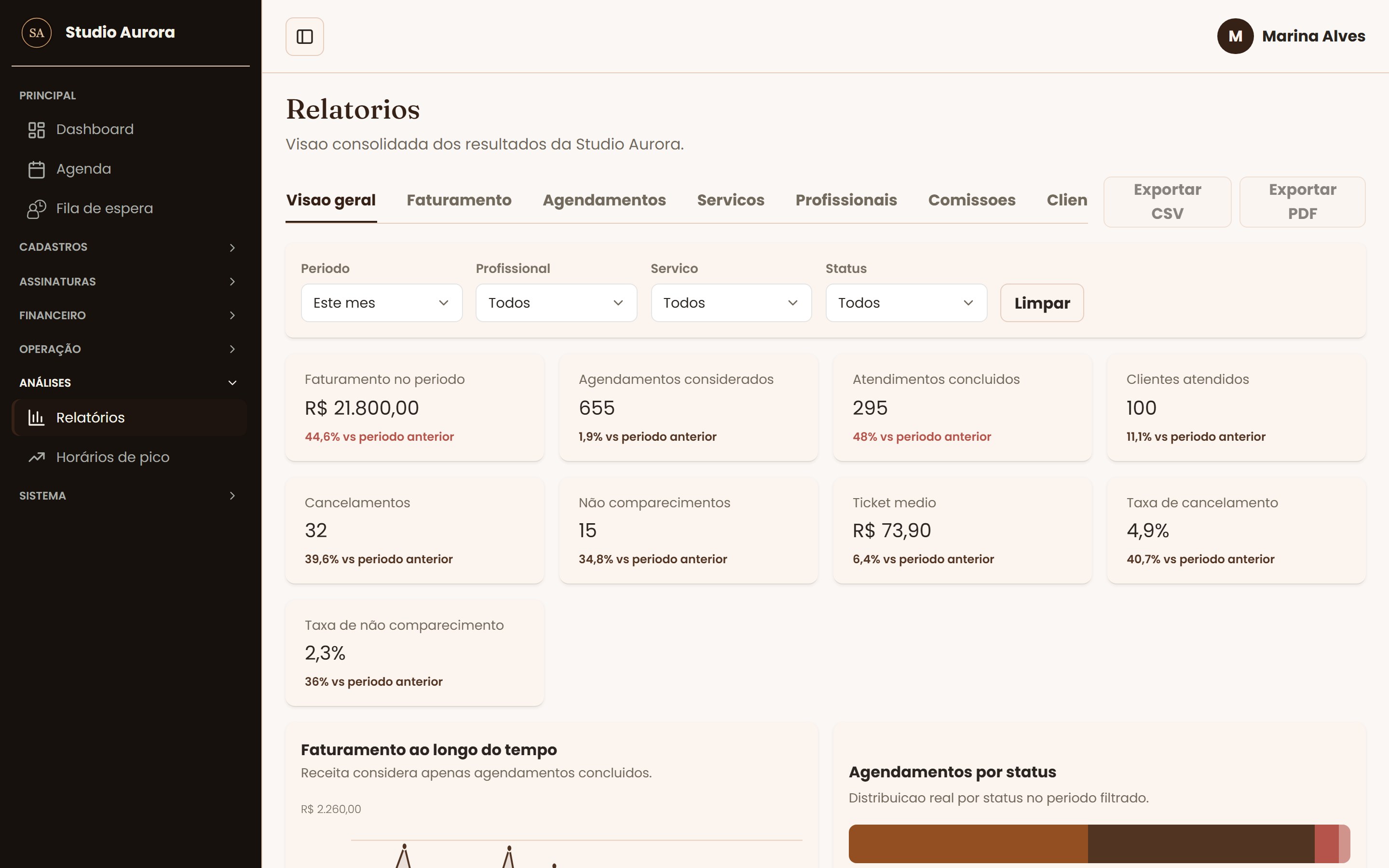Click the Taxa de não comparecimento card
This screenshot has width=1389, height=868.
pyautogui.click(x=415, y=653)
